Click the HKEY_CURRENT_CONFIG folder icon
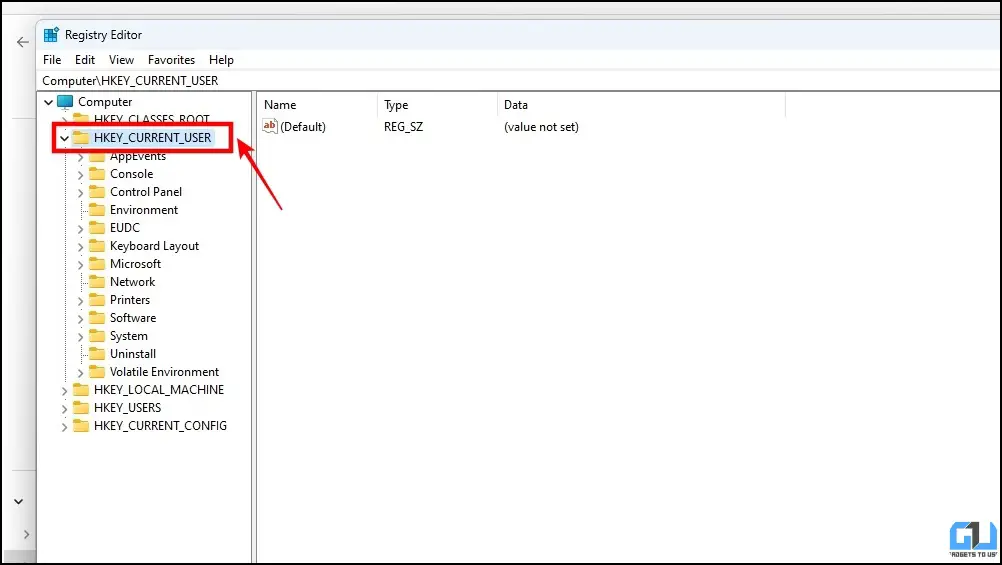 pos(81,426)
